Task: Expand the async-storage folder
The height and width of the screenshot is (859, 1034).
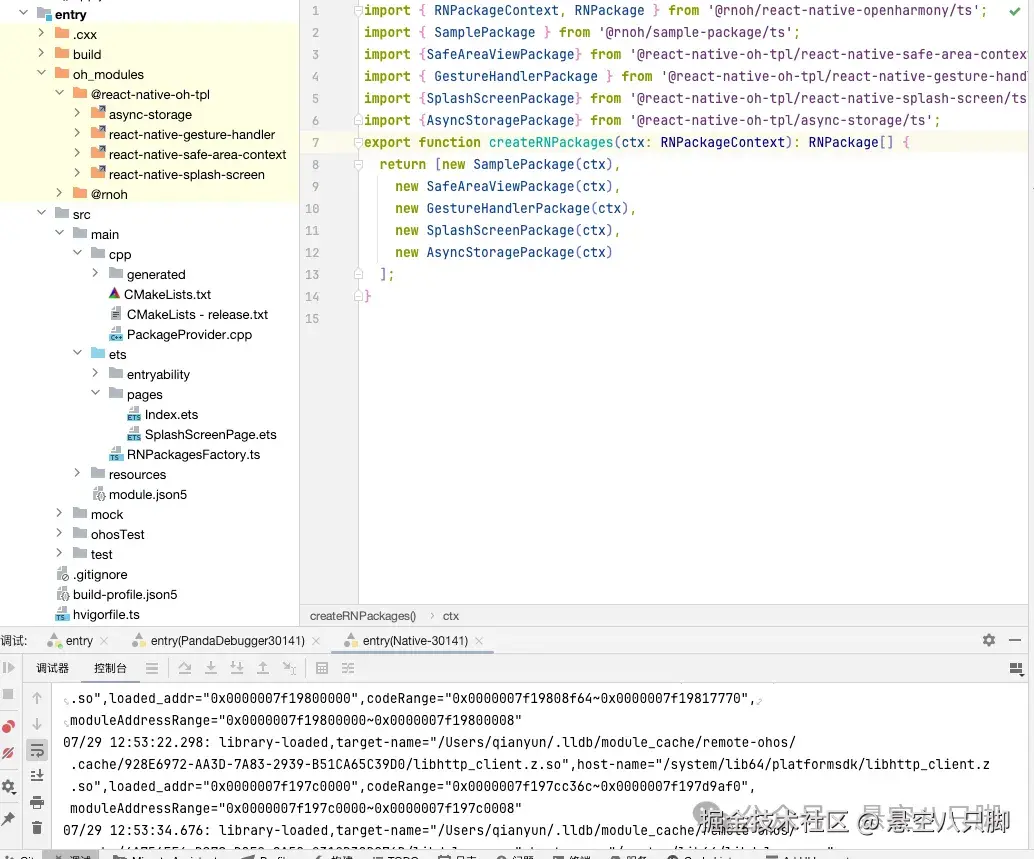Action: (77, 113)
